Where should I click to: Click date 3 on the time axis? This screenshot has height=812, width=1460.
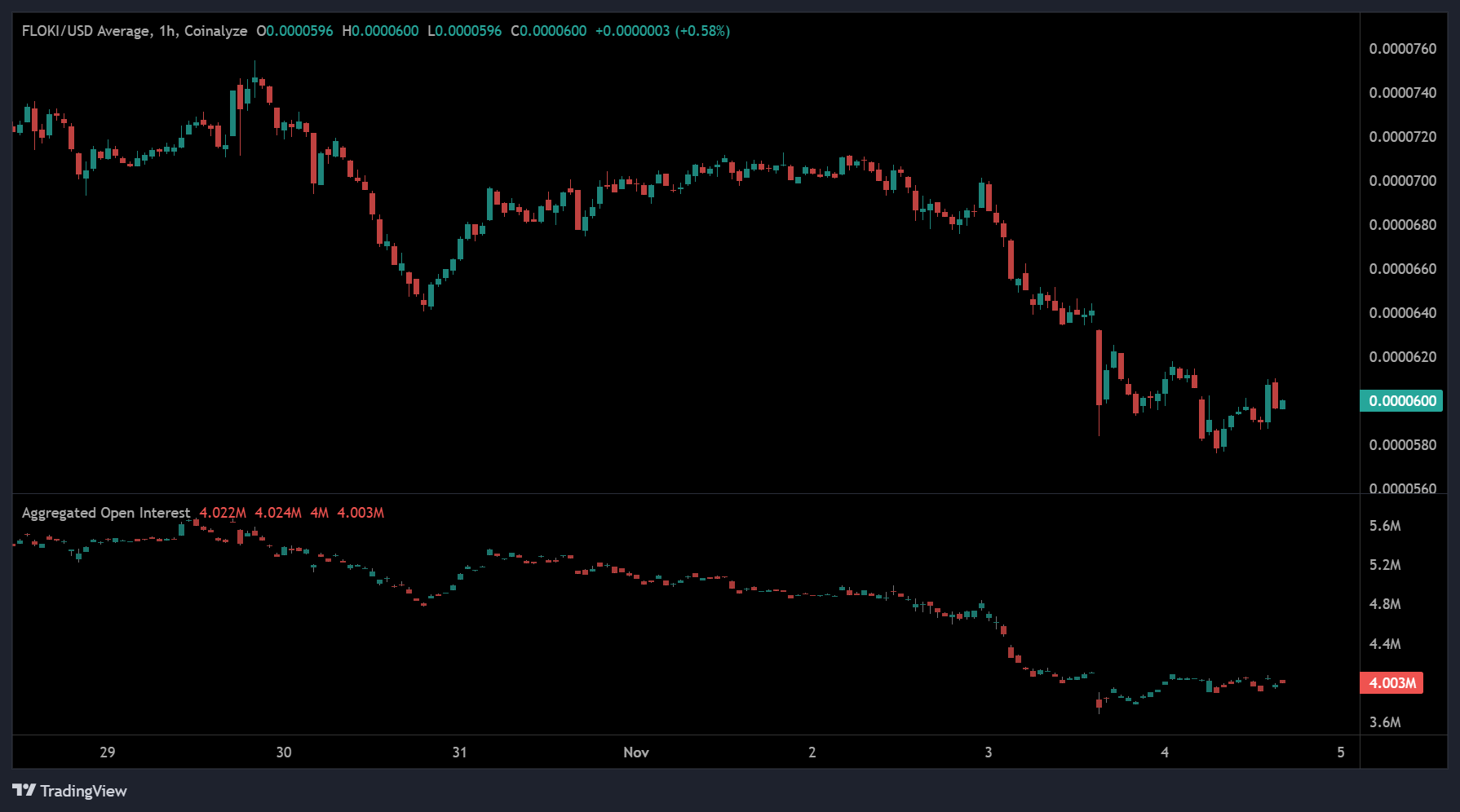pos(988,752)
